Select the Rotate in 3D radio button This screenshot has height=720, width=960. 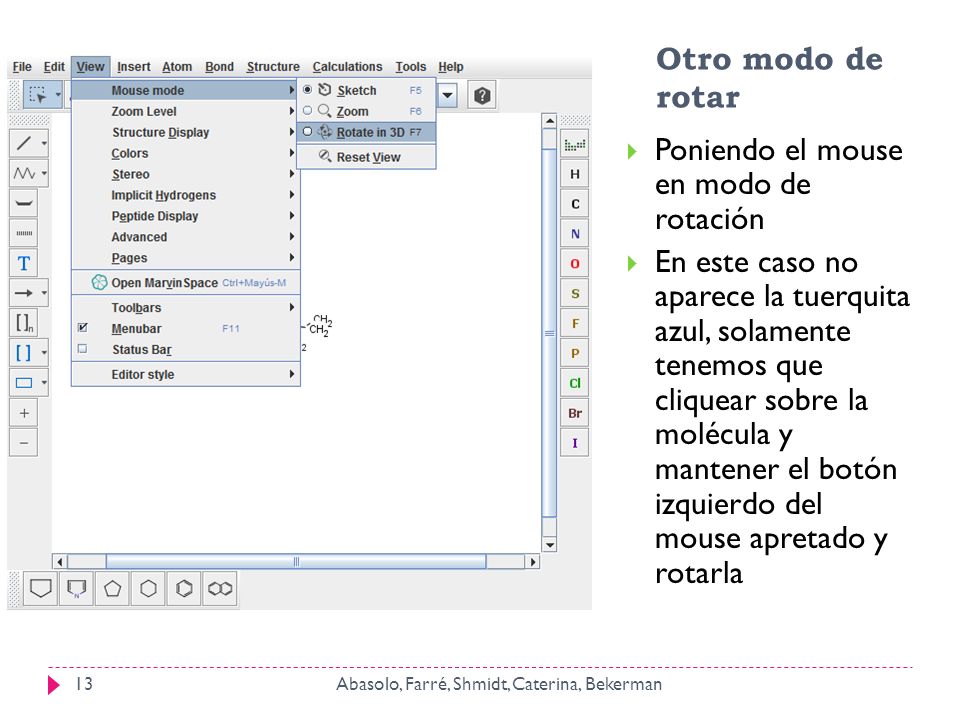click(307, 132)
